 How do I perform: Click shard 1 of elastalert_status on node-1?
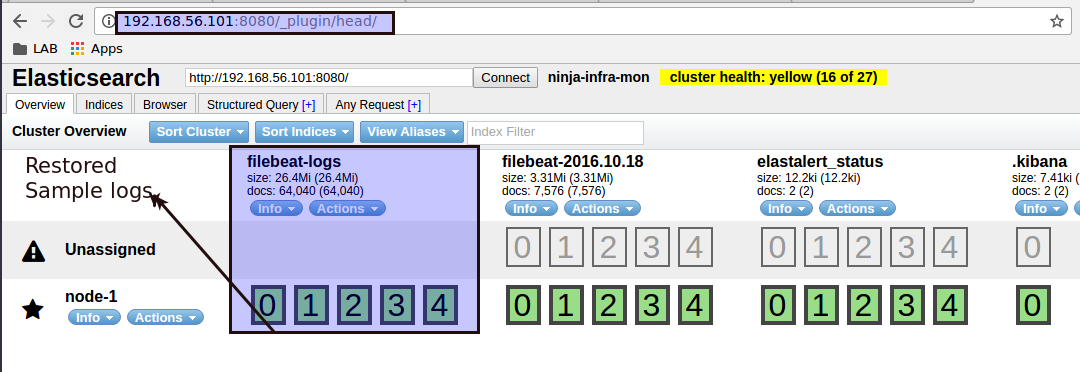coord(821,305)
